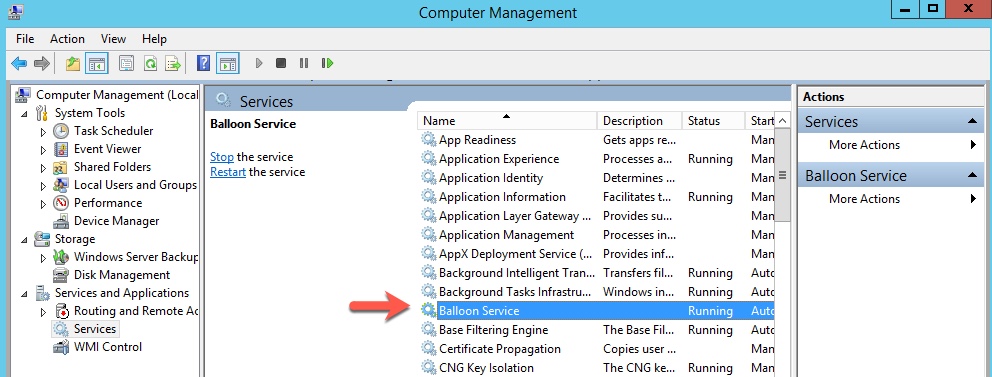Collapse Services and Applications node

24,294
